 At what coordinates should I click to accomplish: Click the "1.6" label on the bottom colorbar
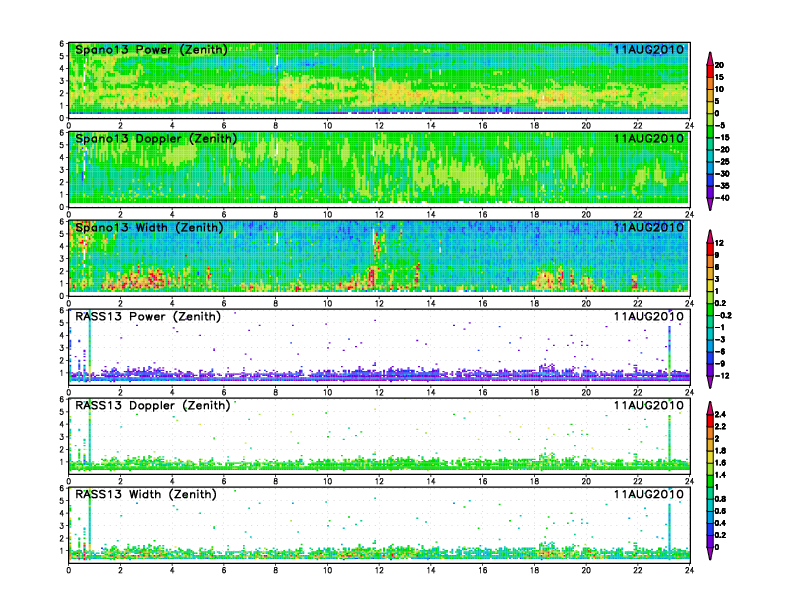[x=720, y=463]
